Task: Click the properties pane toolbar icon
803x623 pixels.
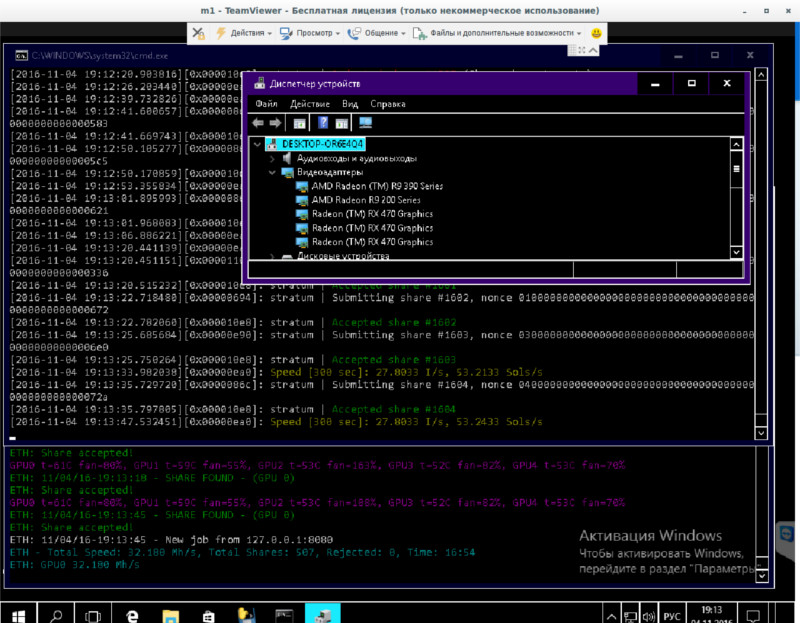Action: pos(342,123)
